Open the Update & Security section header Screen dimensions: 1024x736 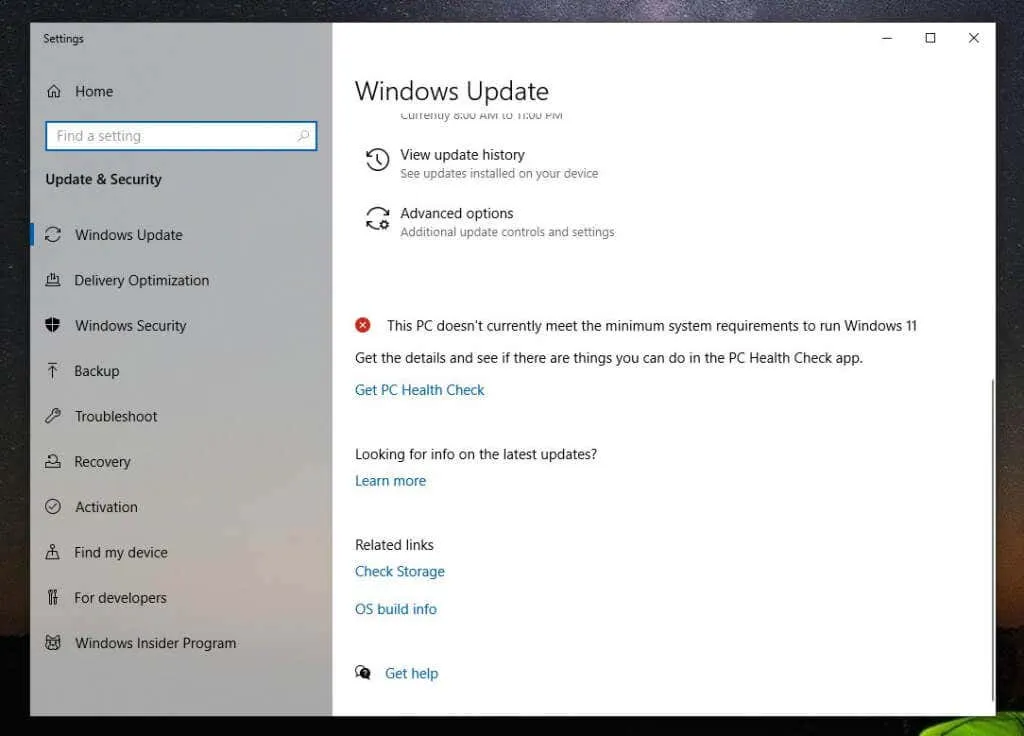pyautogui.click(x=103, y=179)
